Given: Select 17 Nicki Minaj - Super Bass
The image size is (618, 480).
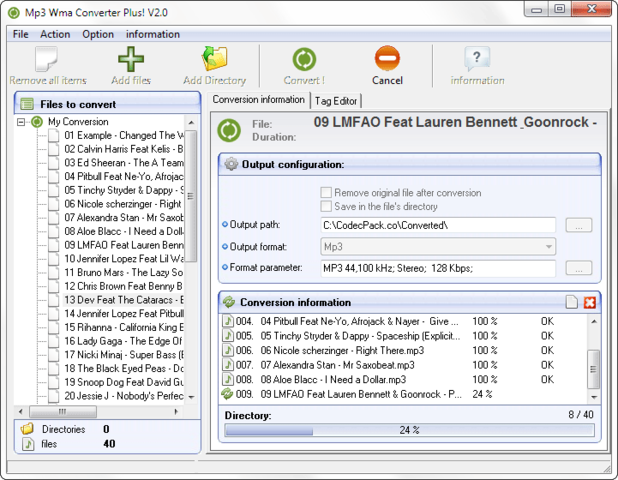Looking at the screenshot, I should click(x=124, y=355).
